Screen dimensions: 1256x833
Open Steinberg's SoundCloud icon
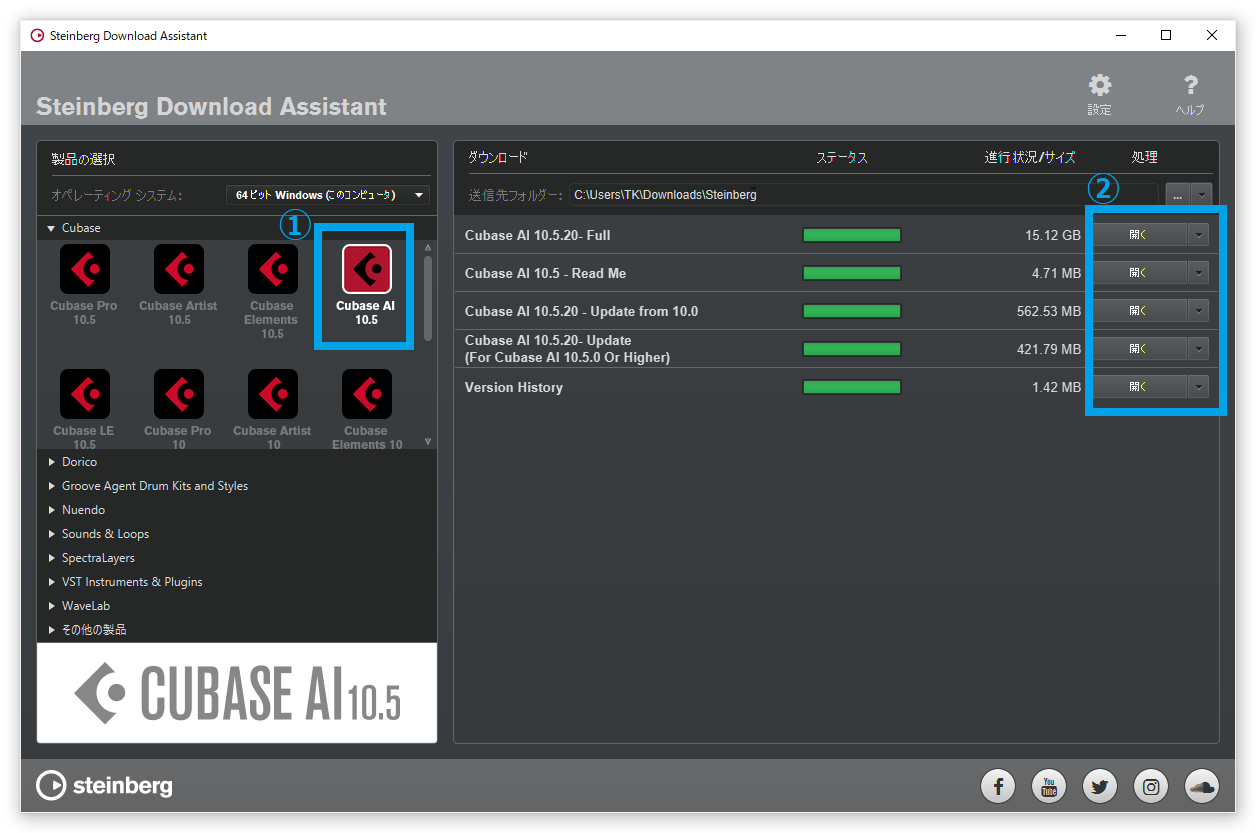[1202, 786]
